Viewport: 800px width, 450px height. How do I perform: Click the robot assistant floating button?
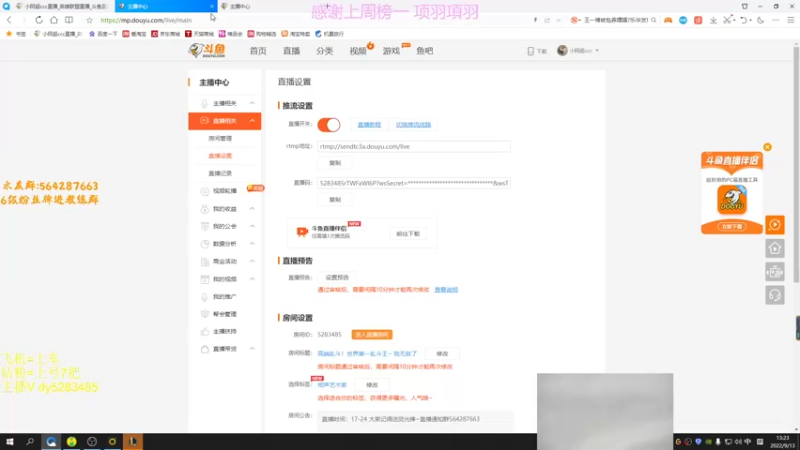click(774, 272)
